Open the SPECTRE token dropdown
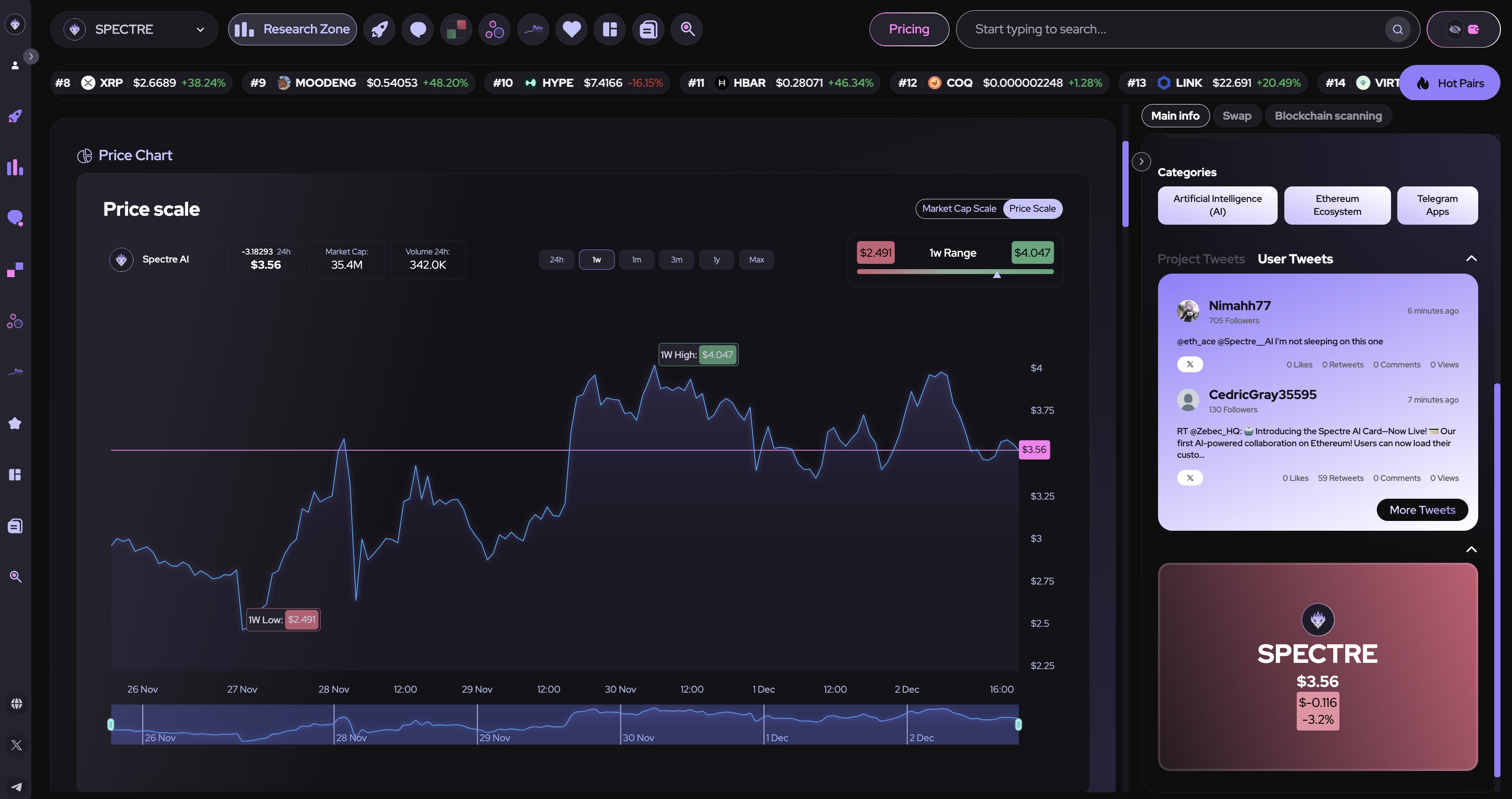The image size is (1512, 799). pos(134,29)
